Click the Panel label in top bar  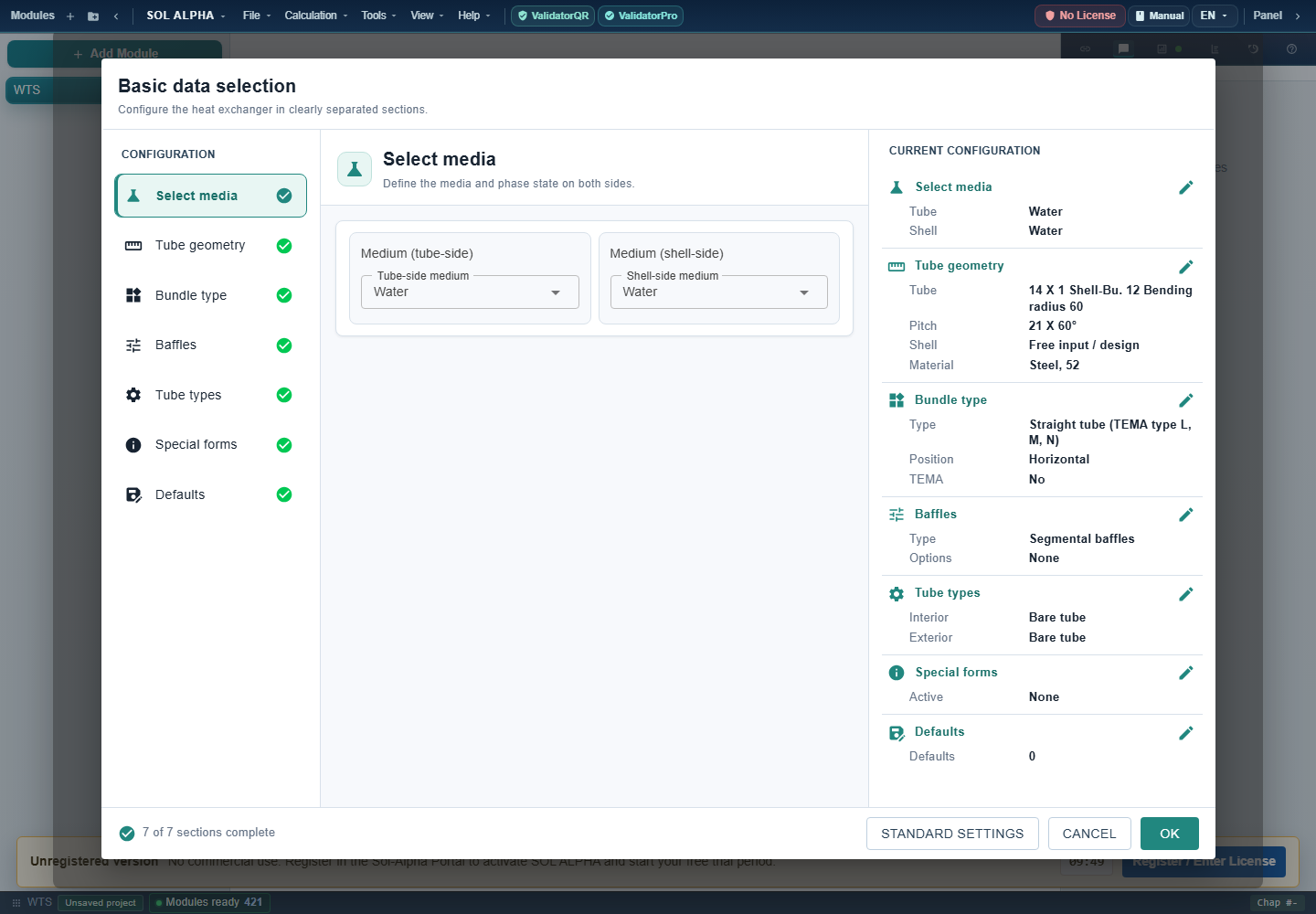tap(1268, 16)
